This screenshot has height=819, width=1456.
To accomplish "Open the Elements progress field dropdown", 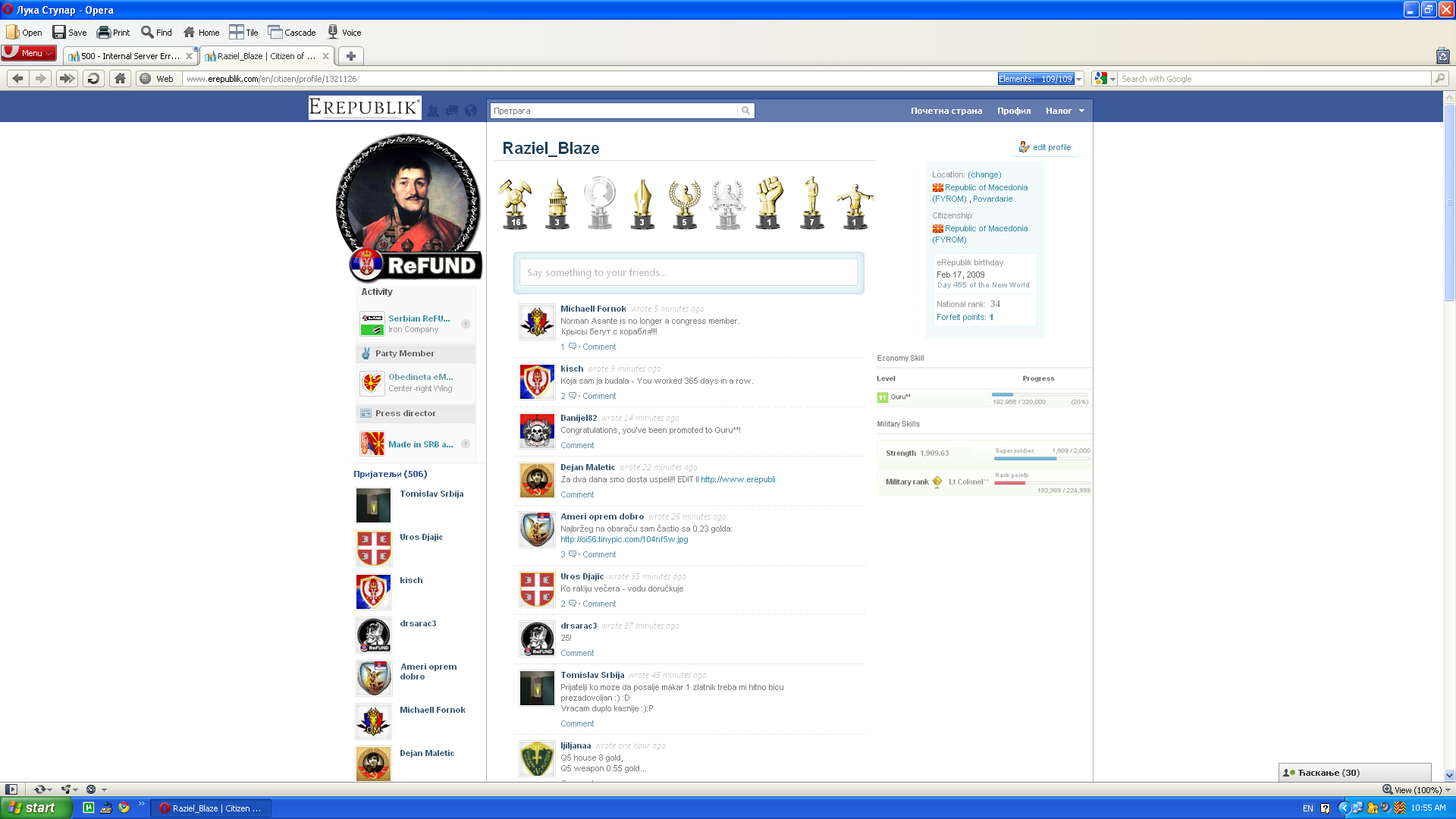I will pyautogui.click(x=1078, y=79).
